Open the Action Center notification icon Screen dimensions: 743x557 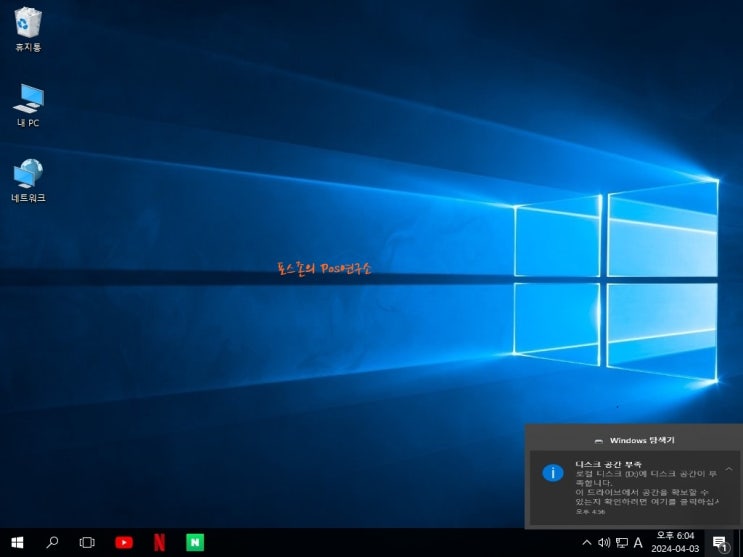point(720,543)
